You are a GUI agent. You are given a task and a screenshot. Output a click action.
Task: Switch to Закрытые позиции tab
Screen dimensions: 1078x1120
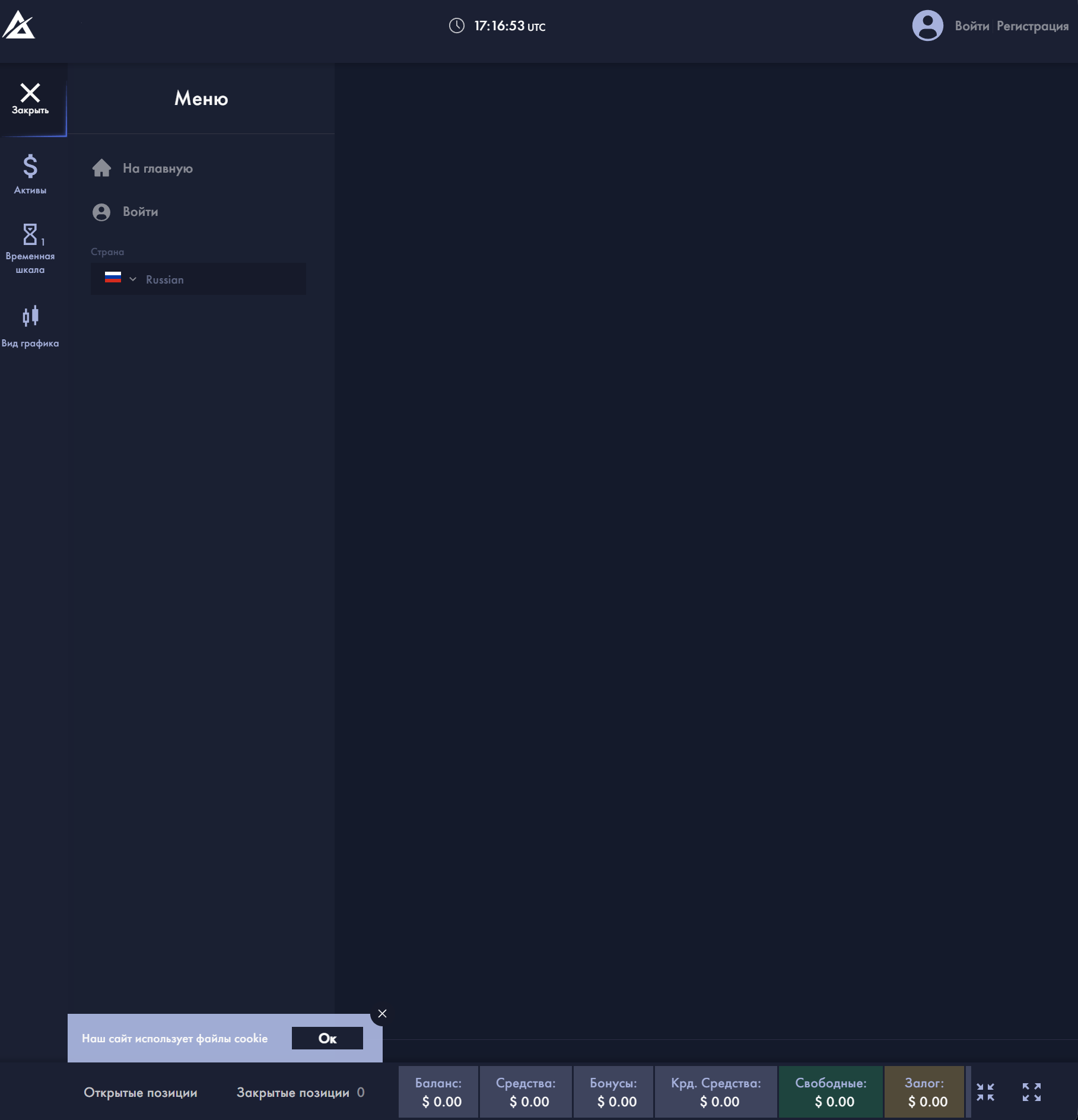(293, 1093)
